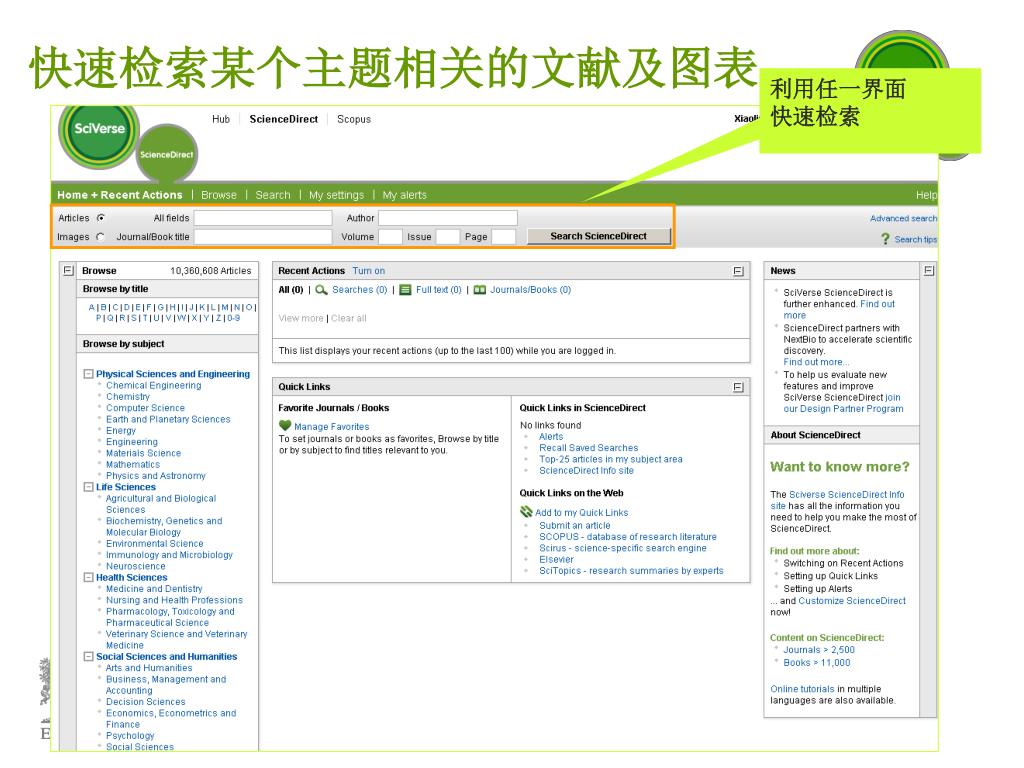Open the Computer Science subject

click(x=146, y=408)
